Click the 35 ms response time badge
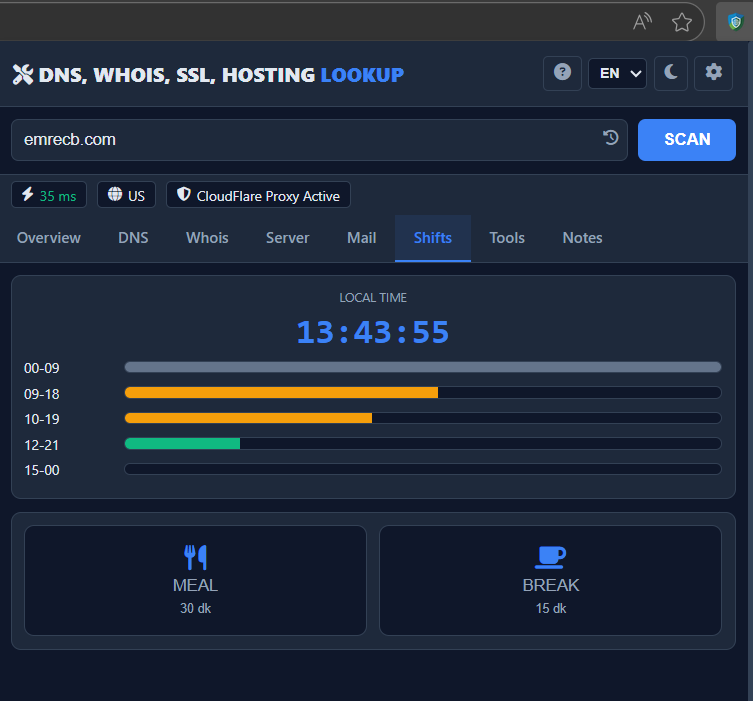The image size is (753, 701). (x=49, y=195)
